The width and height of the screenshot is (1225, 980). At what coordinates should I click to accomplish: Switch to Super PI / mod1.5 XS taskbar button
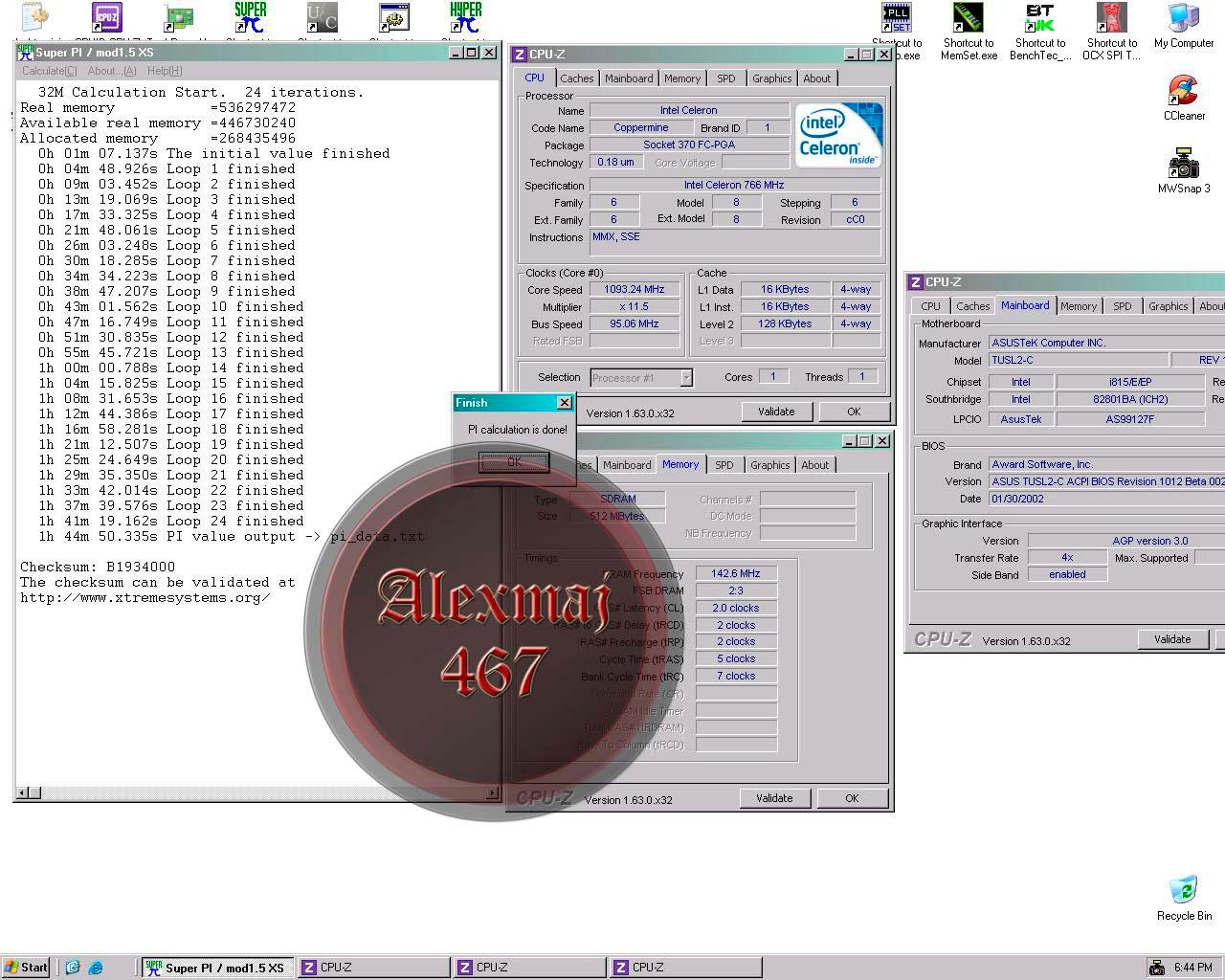pyautogui.click(x=216, y=968)
